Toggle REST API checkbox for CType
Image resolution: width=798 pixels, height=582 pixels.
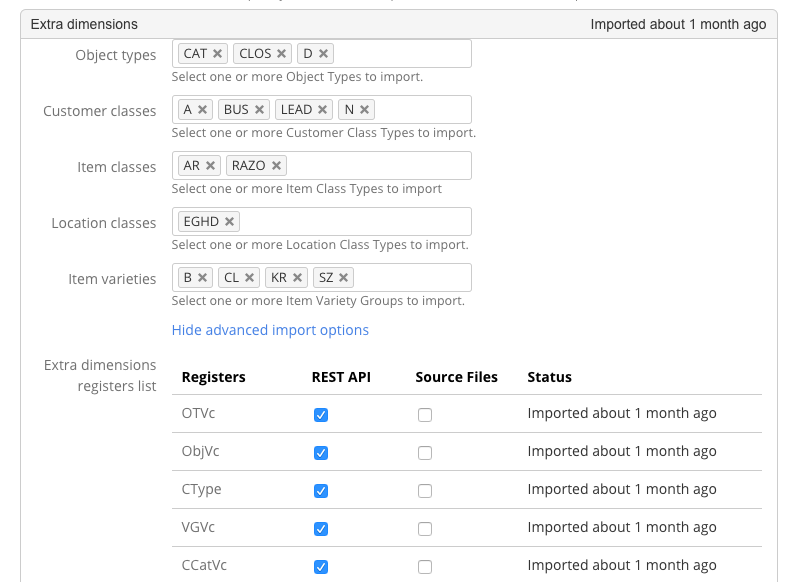321,491
